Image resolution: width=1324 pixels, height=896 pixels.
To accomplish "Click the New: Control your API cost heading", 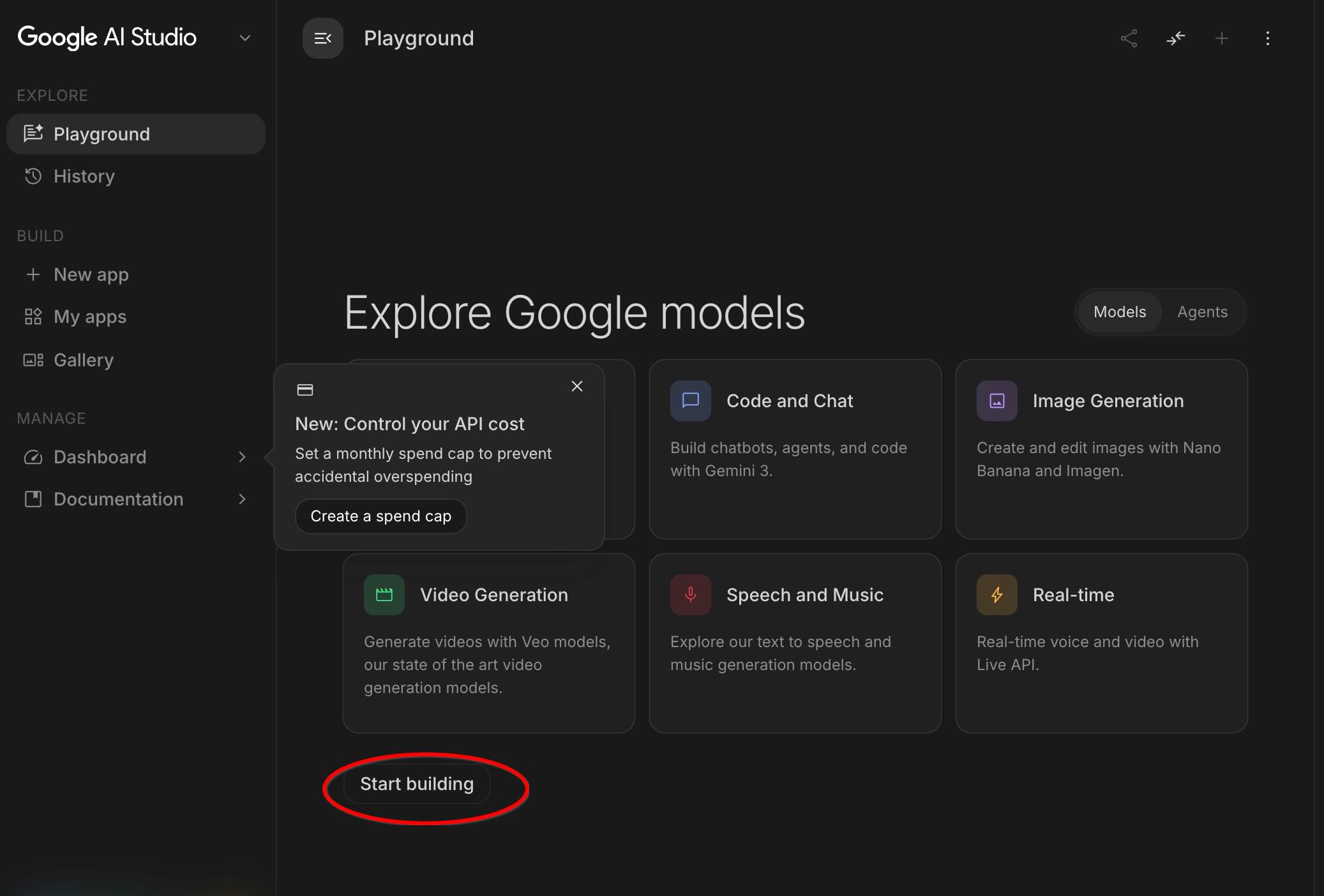I will (x=410, y=424).
